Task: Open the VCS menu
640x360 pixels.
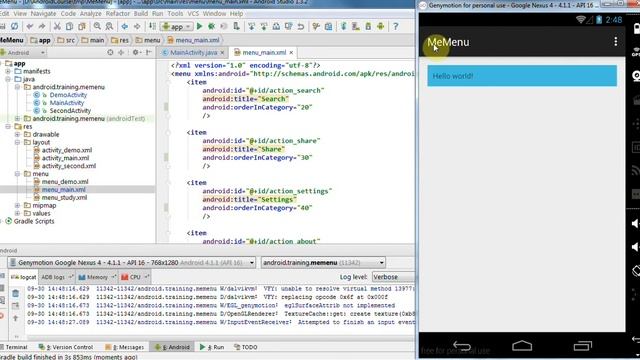Action: 193,13
